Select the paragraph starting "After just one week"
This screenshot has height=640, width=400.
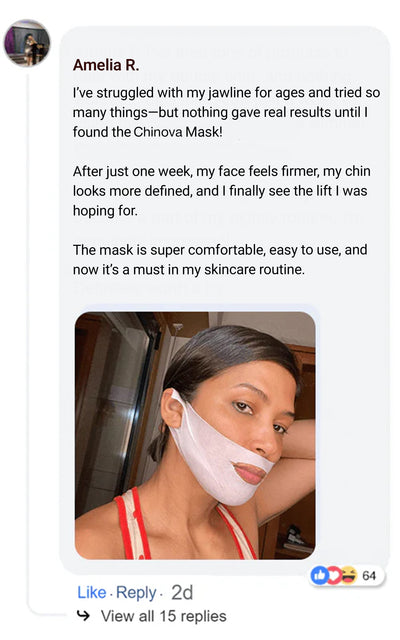coord(222,191)
